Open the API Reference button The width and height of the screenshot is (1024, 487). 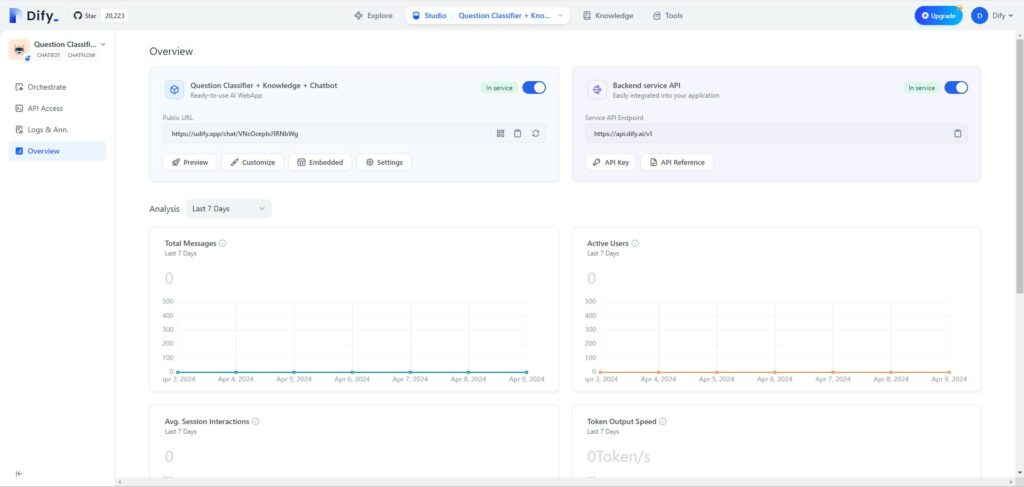677,163
